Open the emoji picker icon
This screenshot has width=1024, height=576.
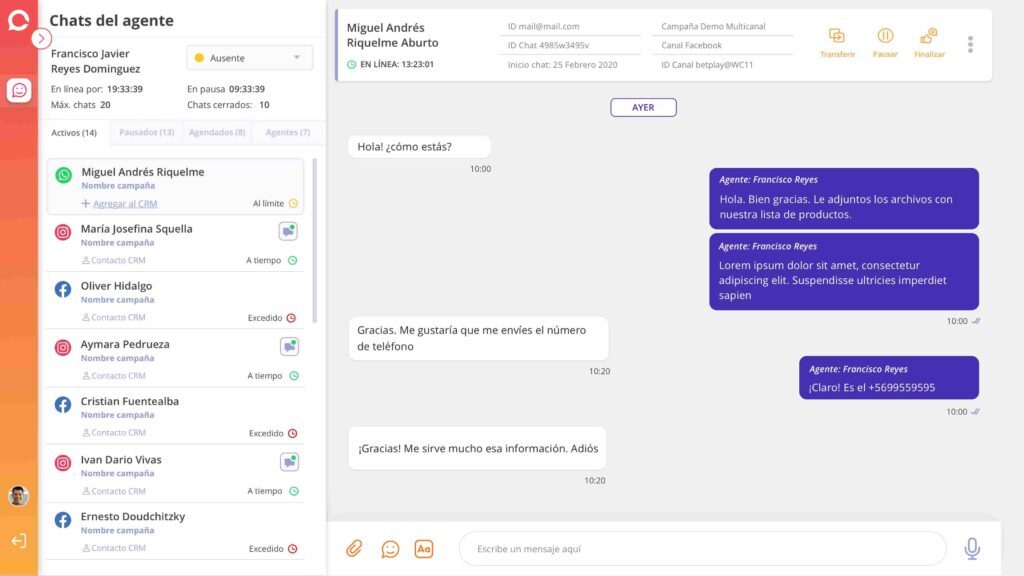click(390, 548)
